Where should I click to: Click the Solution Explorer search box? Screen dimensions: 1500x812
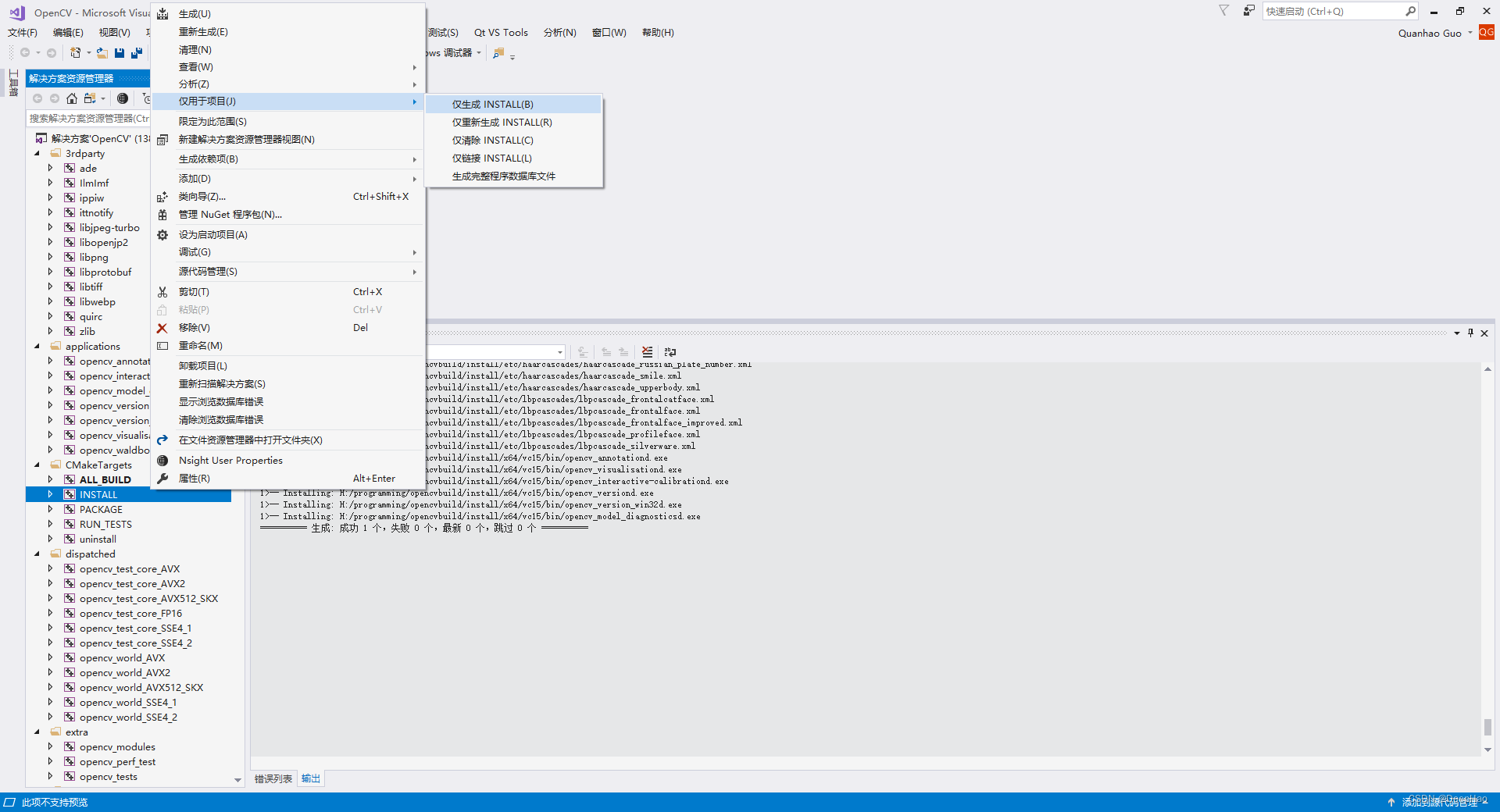click(x=88, y=119)
